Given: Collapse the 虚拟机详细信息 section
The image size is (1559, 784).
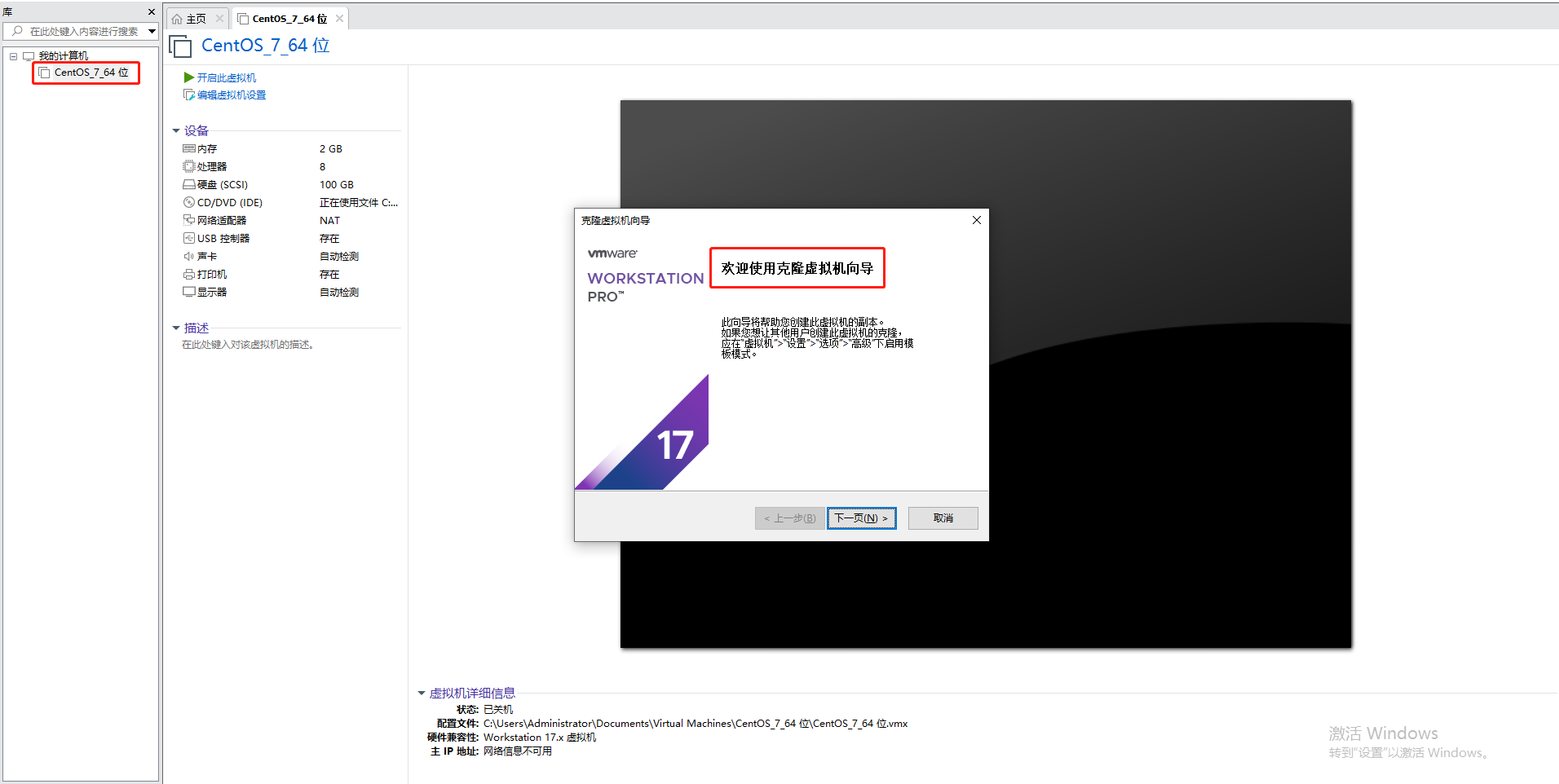Looking at the screenshot, I should point(422,693).
